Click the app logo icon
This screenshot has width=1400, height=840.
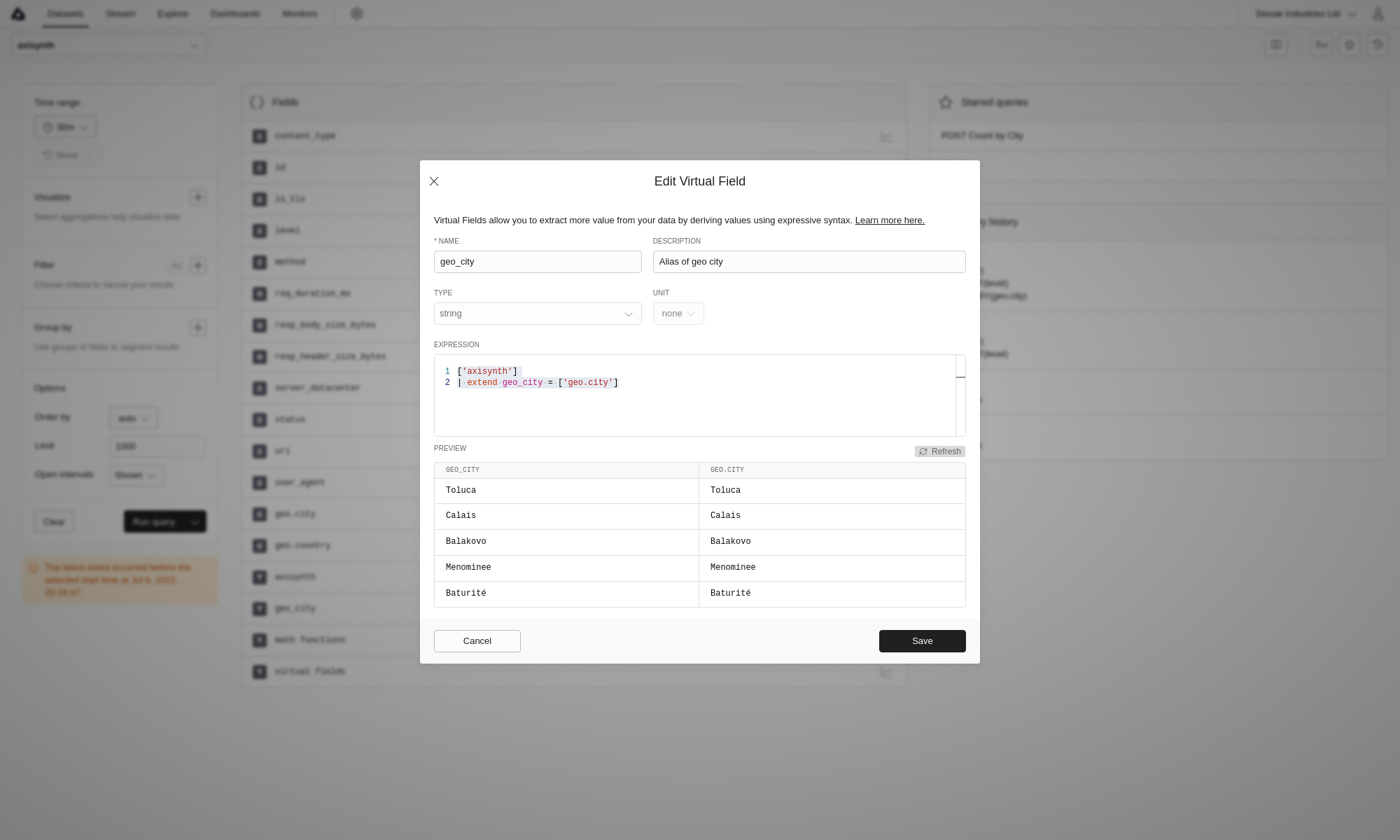point(18,14)
